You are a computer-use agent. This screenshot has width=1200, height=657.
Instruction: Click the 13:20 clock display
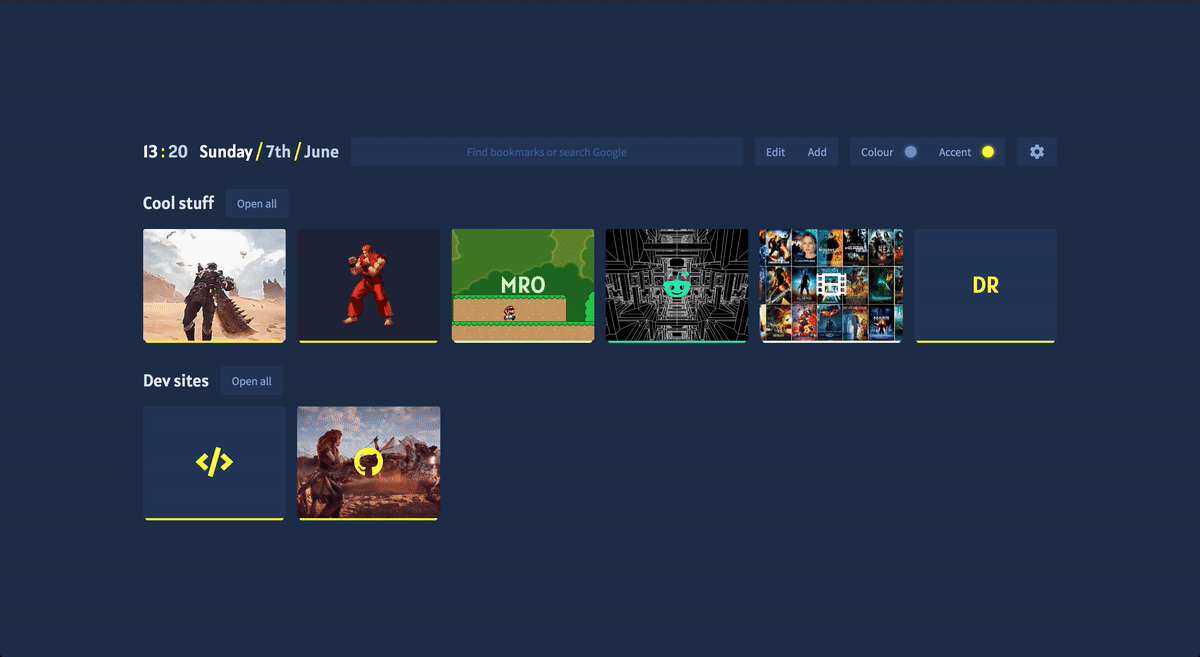(x=165, y=152)
